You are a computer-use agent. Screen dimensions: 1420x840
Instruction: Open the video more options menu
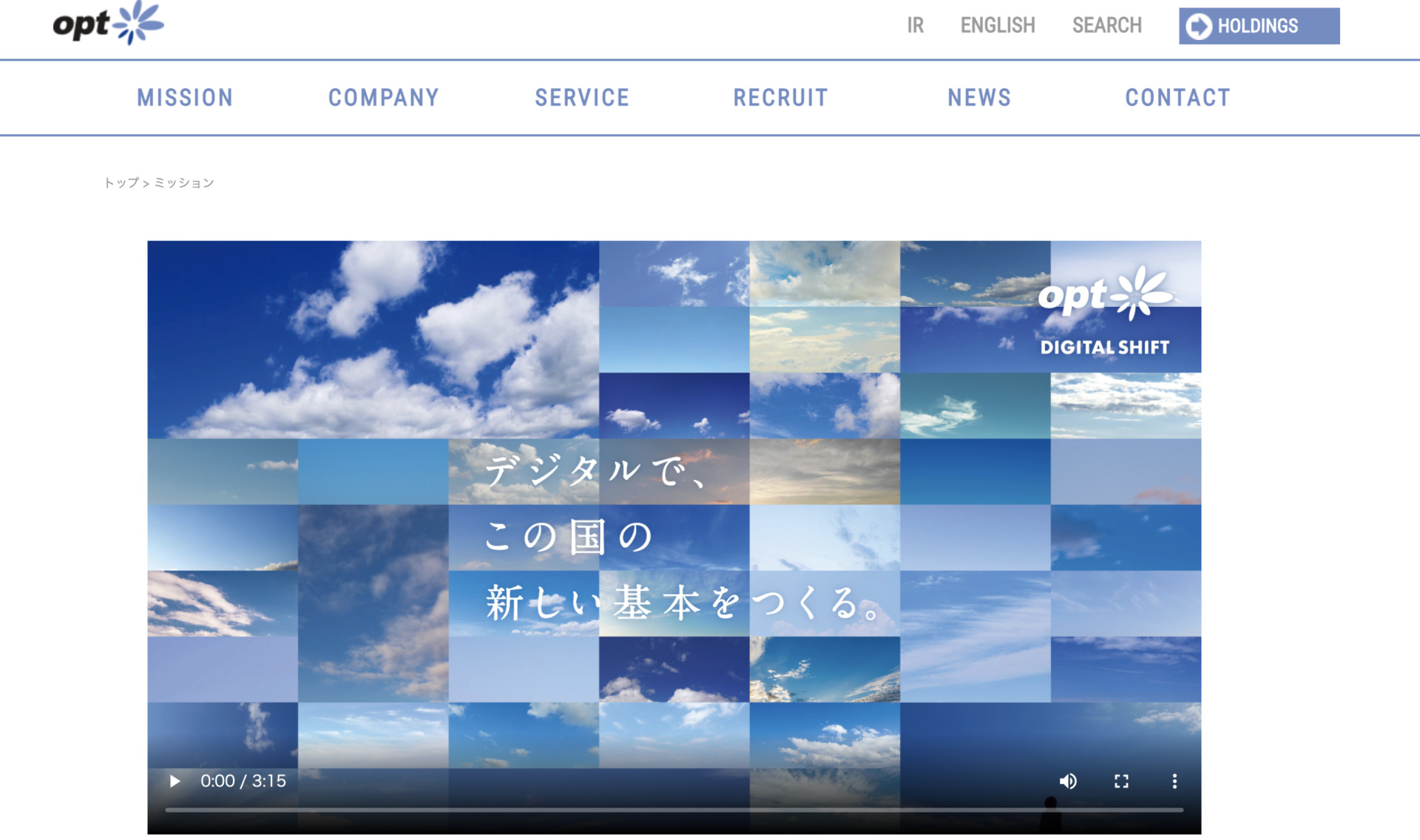click(x=1174, y=781)
